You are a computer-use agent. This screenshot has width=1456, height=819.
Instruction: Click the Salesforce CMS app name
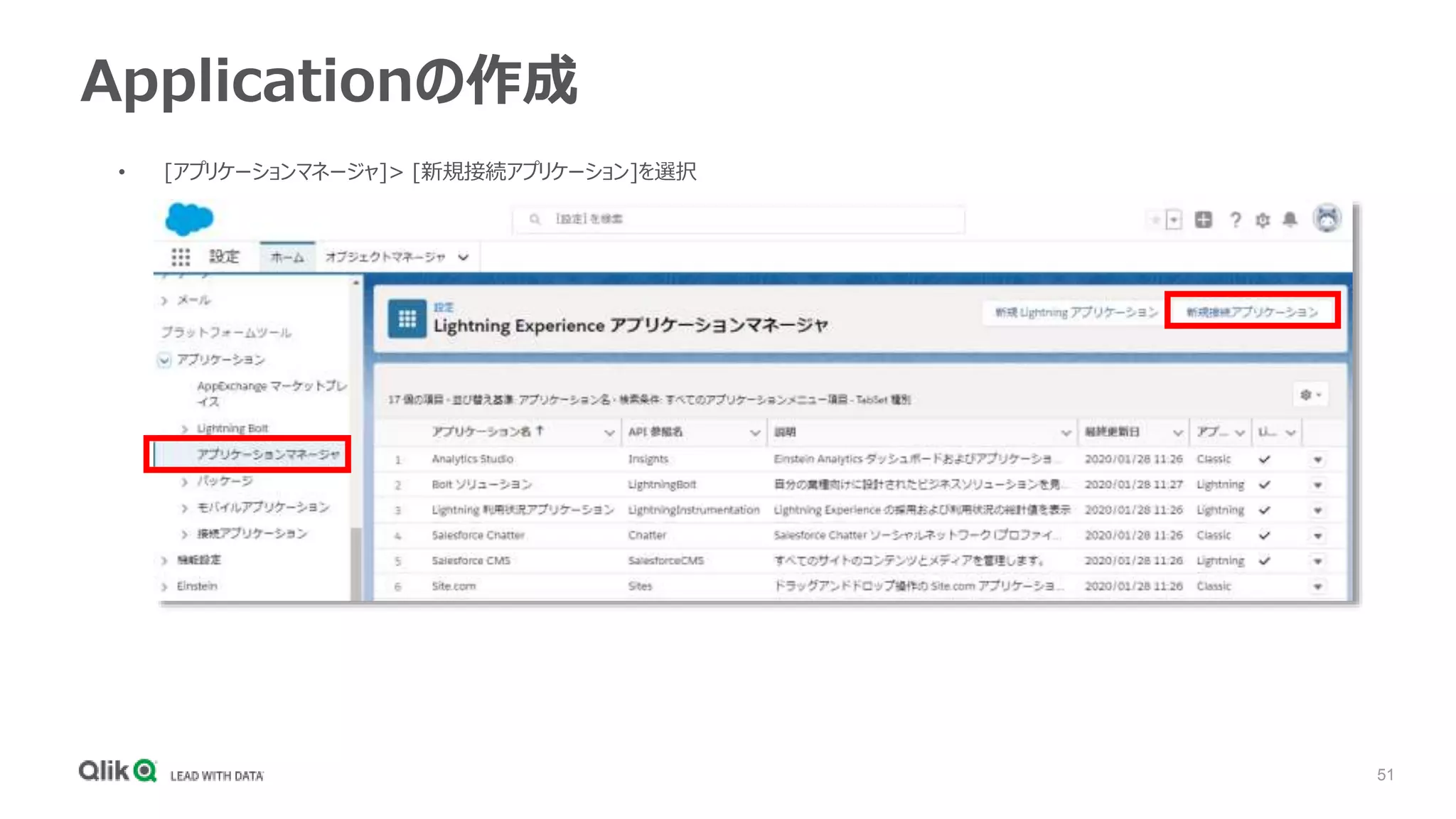pos(471,561)
